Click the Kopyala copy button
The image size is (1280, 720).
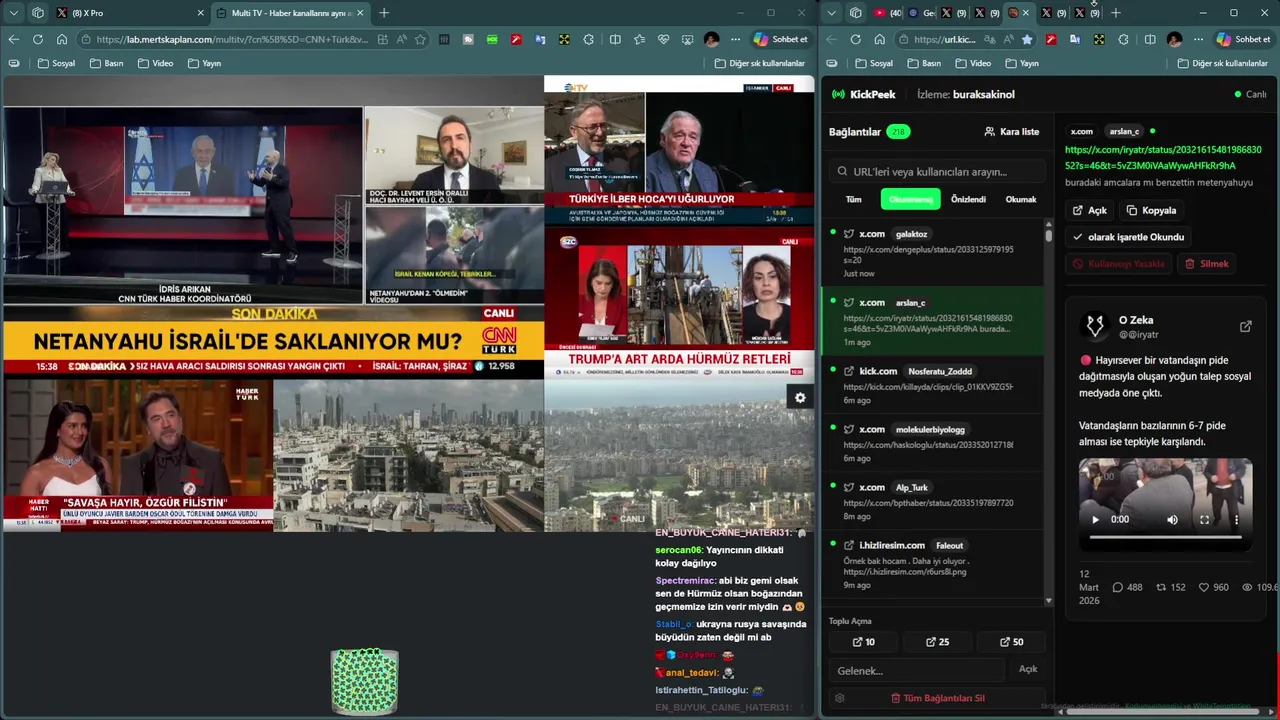tap(1151, 211)
